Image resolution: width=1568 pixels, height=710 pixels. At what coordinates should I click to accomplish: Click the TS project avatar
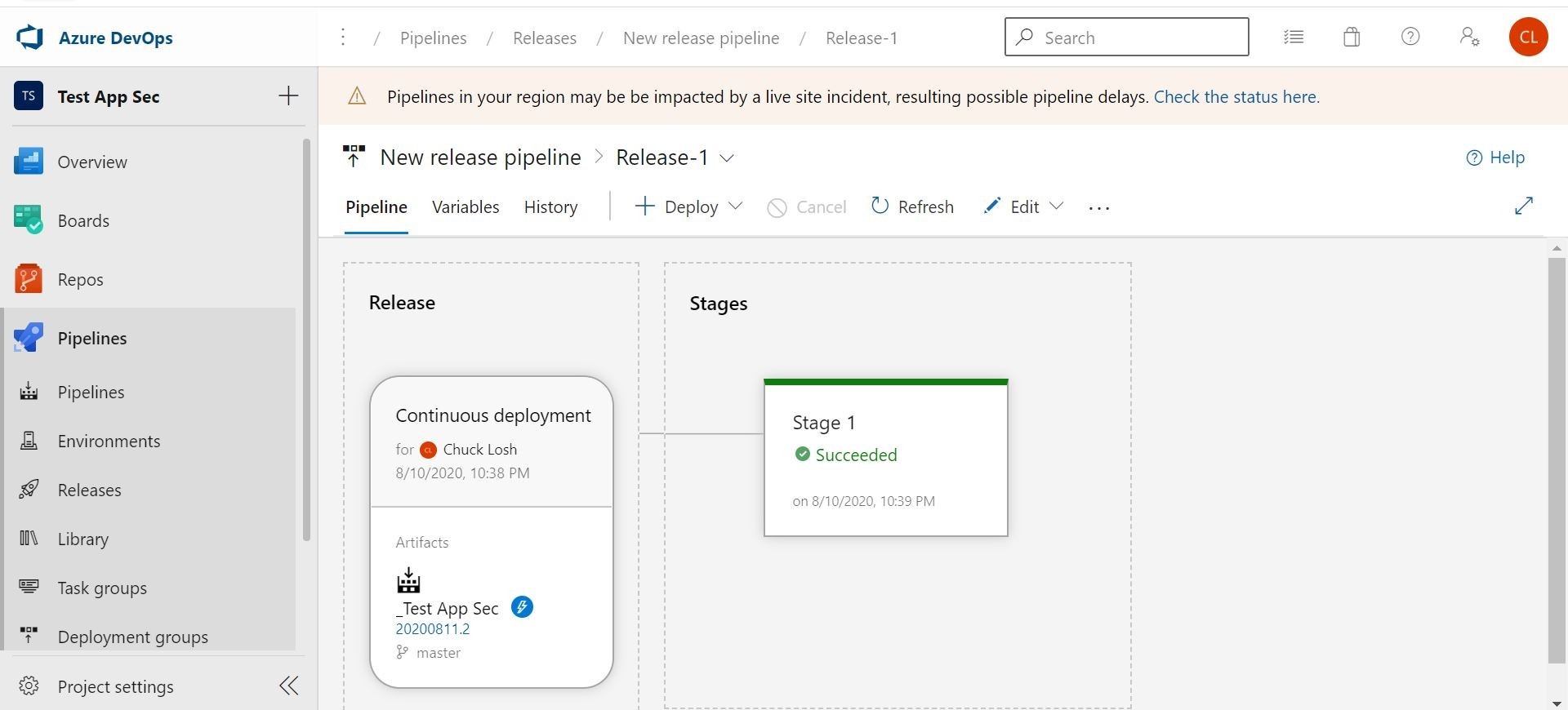pyautogui.click(x=29, y=96)
